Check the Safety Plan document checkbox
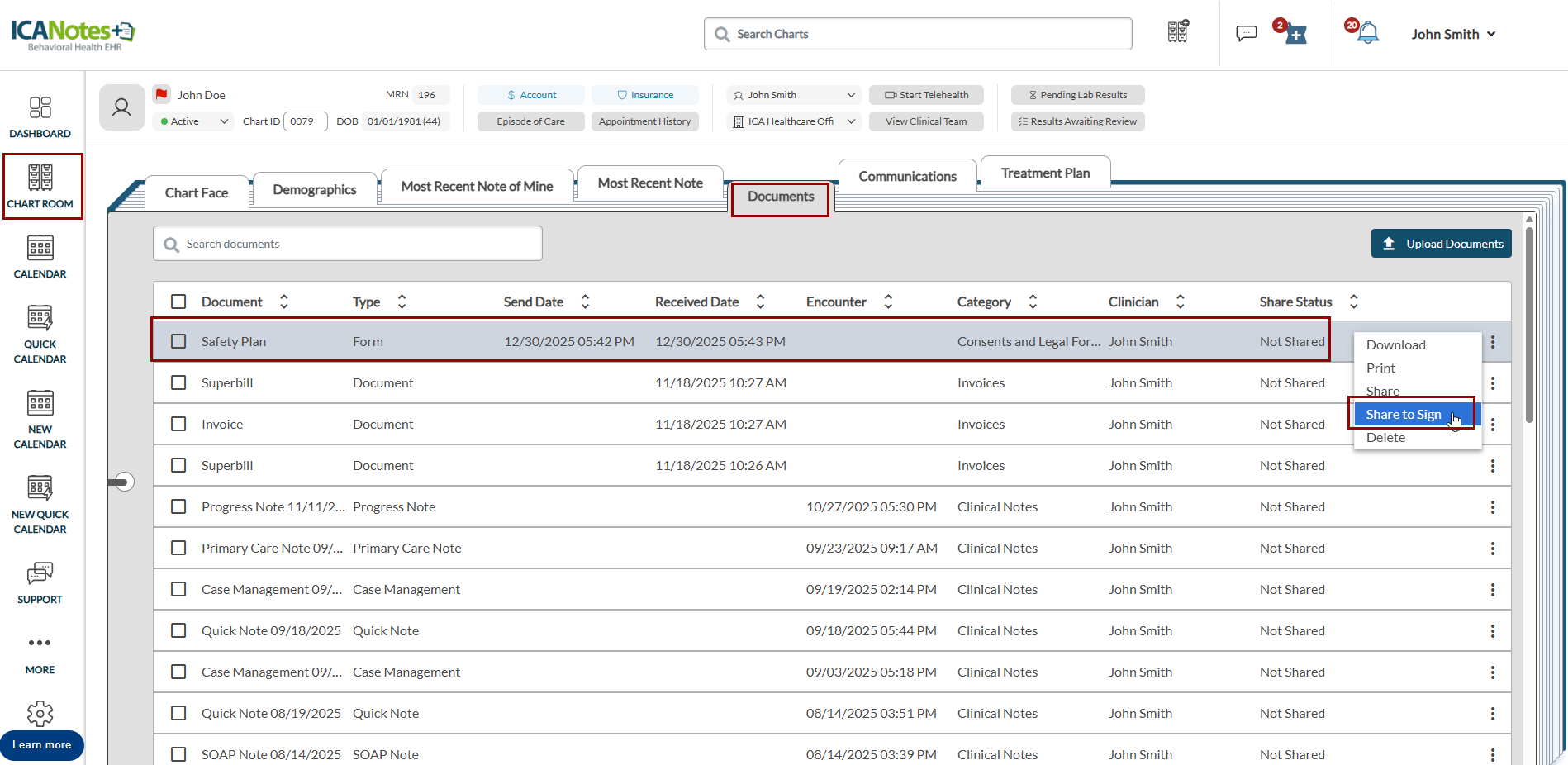1568x765 pixels. tap(178, 341)
